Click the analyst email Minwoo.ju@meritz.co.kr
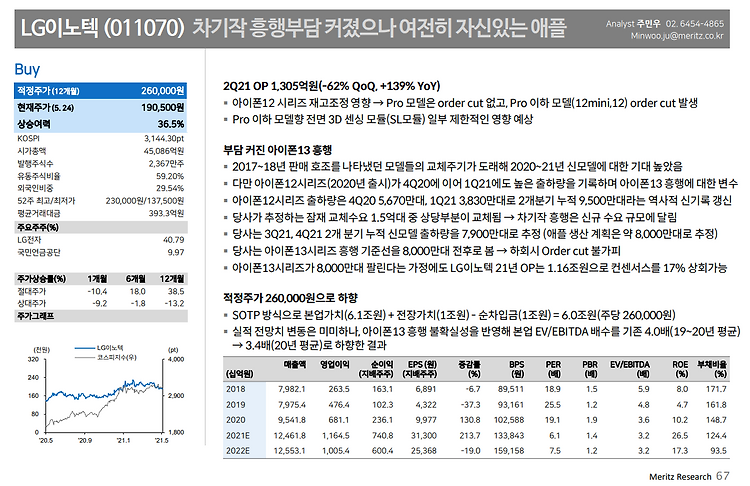The image size is (750, 486). [677, 36]
